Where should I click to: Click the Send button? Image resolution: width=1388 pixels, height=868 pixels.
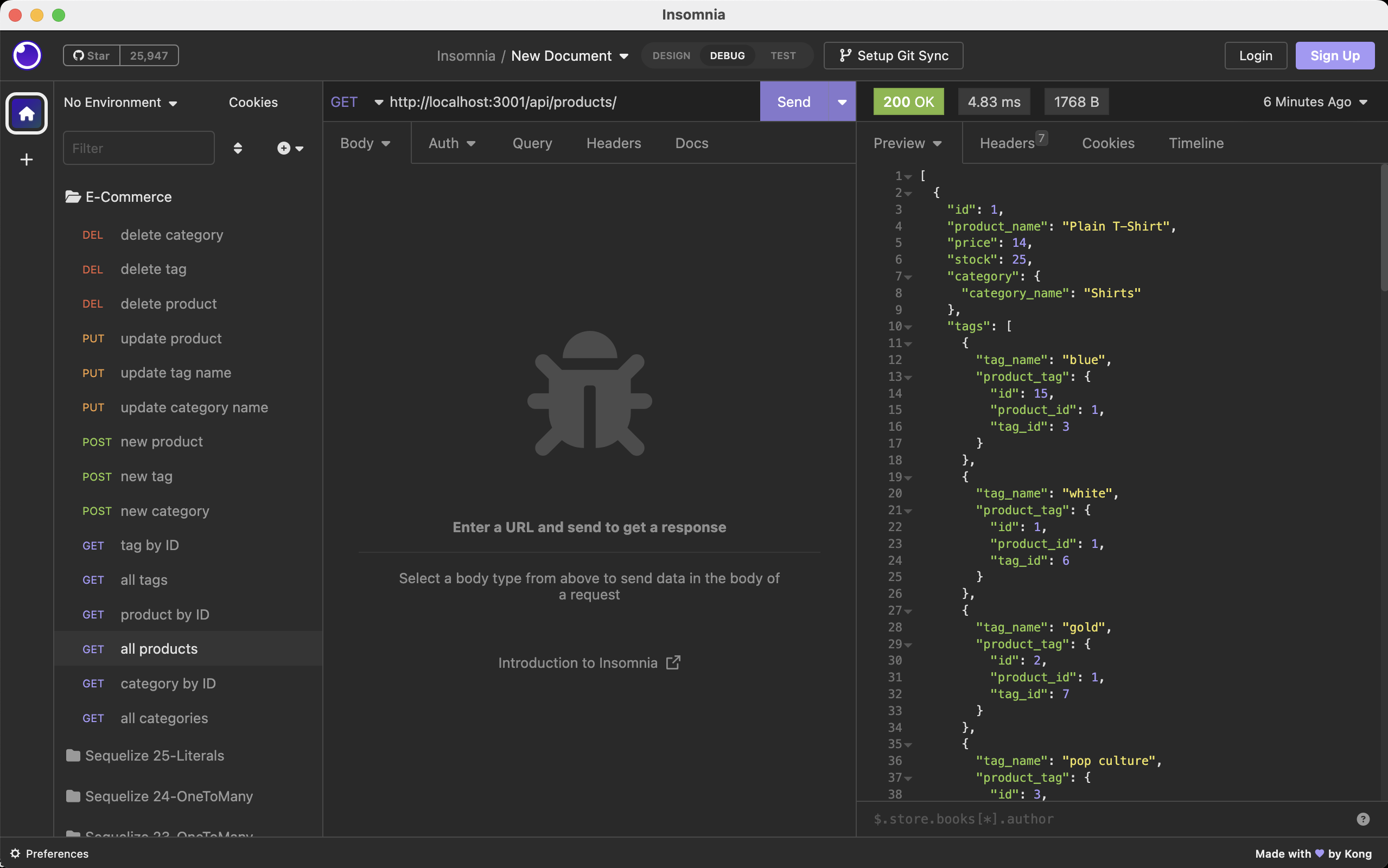click(793, 101)
